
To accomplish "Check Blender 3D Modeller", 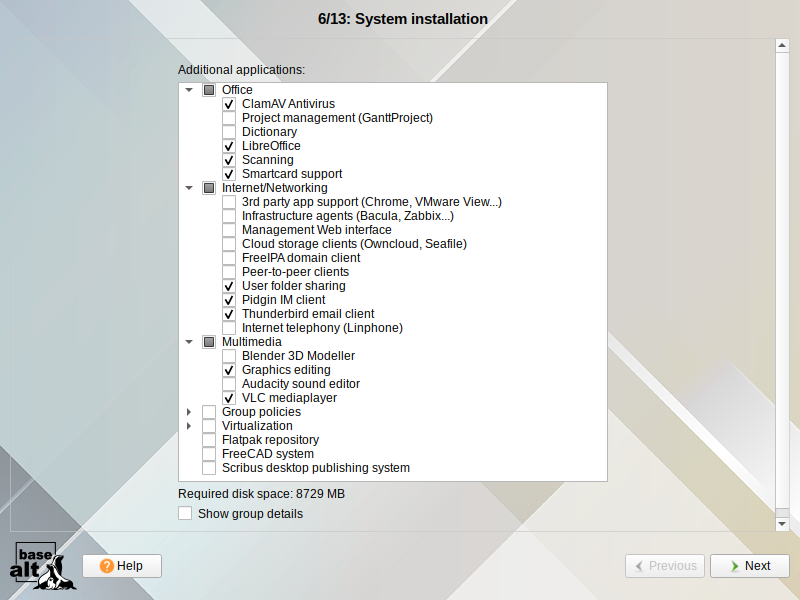I will tap(229, 356).
